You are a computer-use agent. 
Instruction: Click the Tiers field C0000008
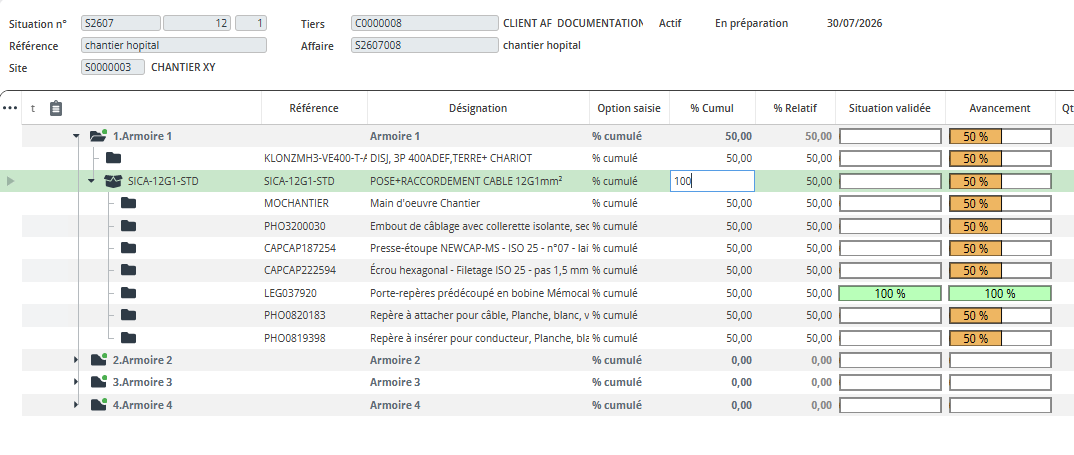coord(425,23)
